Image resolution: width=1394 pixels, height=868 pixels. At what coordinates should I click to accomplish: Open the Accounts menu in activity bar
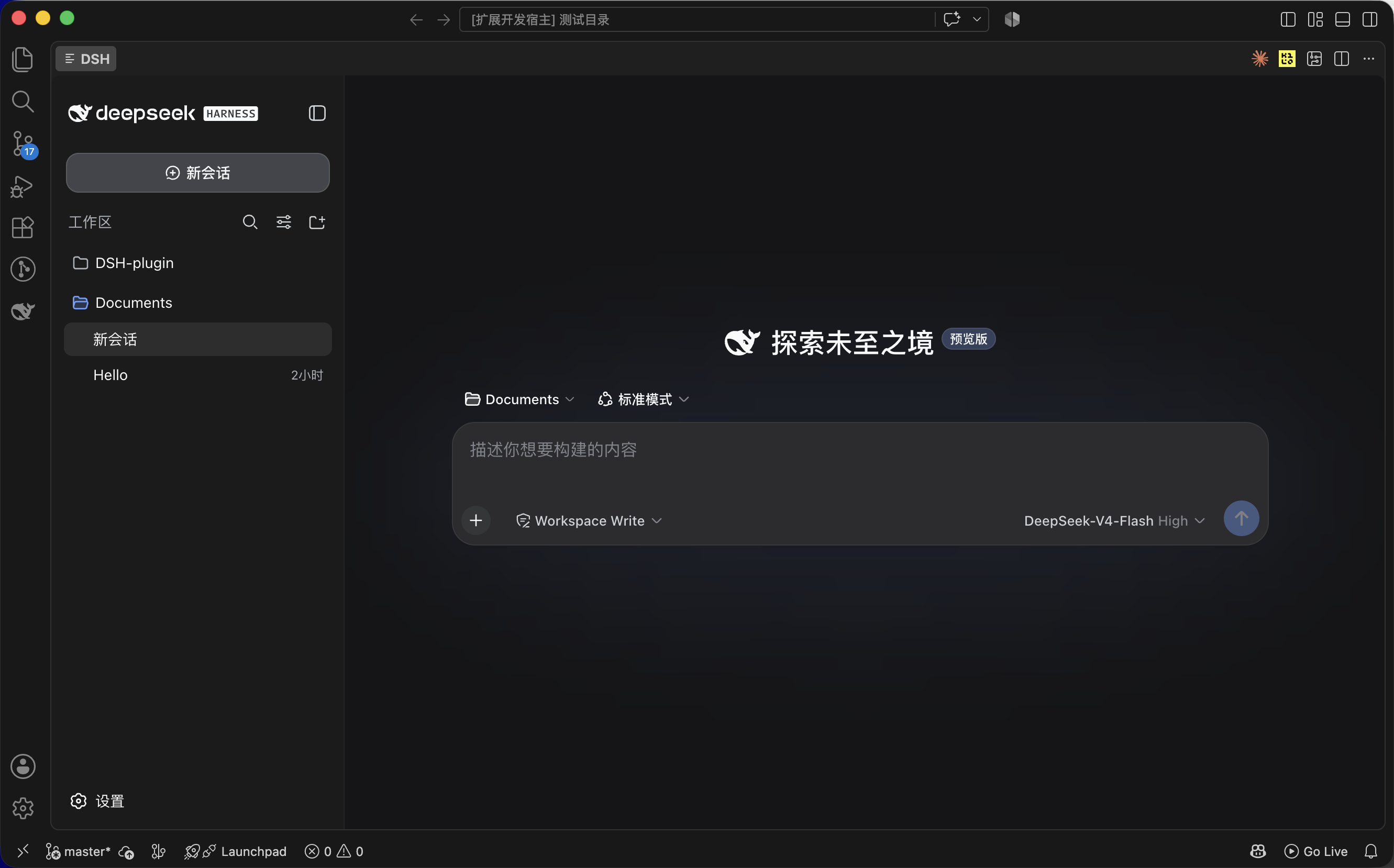23,766
